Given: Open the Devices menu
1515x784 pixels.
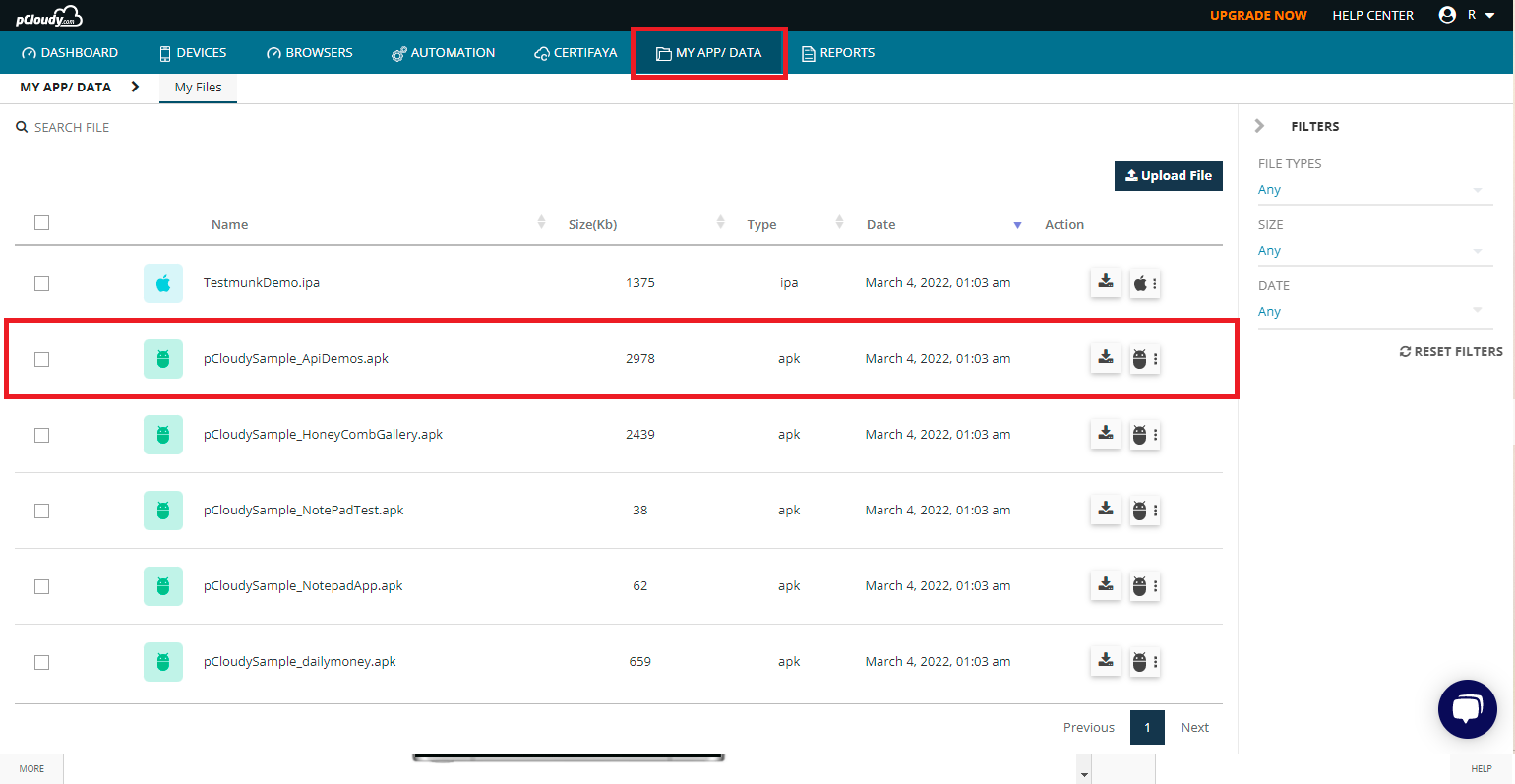Looking at the screenshot, I should (x=193, y=52).
